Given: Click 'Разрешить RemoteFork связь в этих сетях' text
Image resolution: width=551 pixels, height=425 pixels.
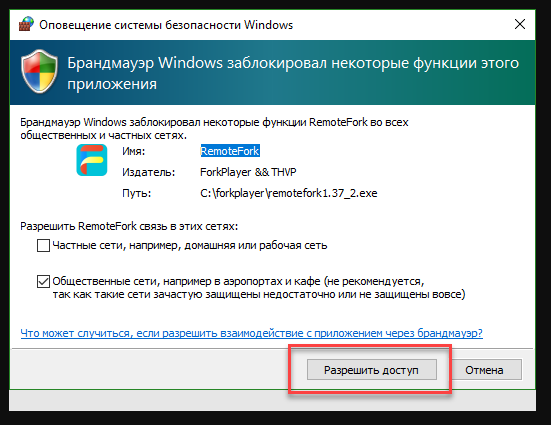Looking at the screenshot, I should 129,226.
